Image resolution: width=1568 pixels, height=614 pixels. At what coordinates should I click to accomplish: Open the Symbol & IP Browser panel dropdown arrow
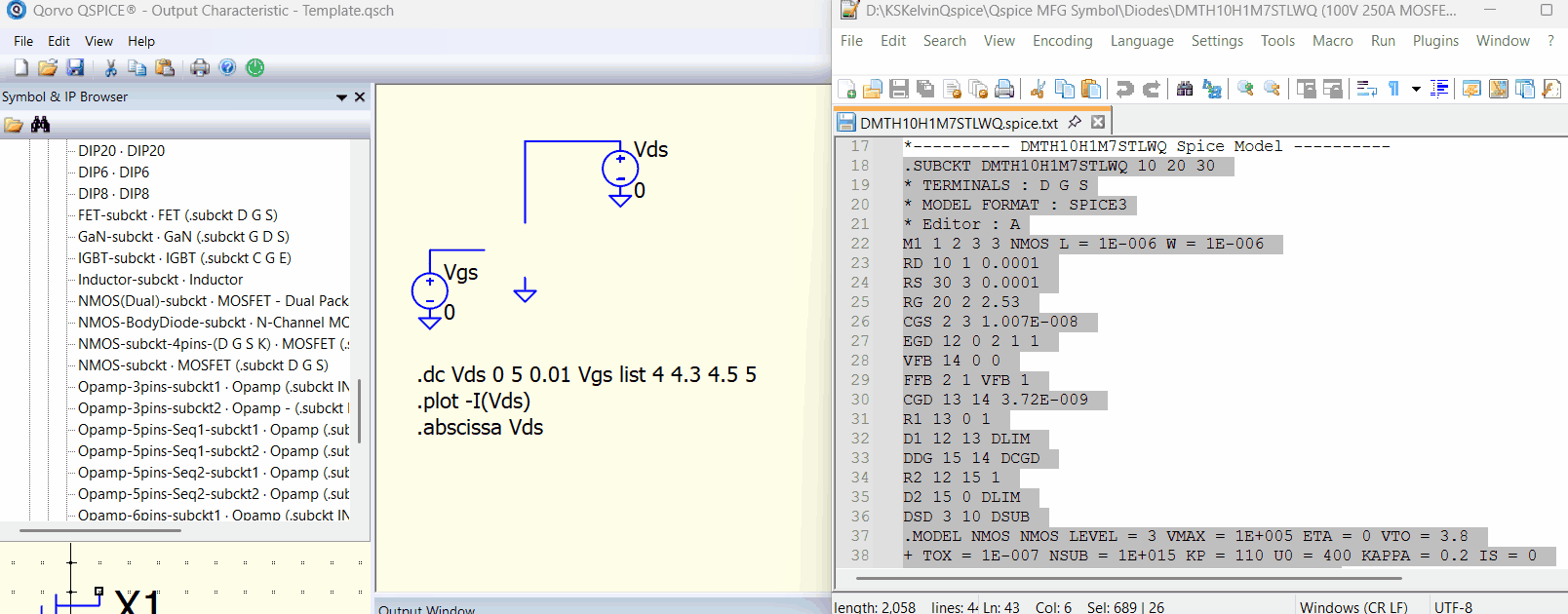click(341, 97)
